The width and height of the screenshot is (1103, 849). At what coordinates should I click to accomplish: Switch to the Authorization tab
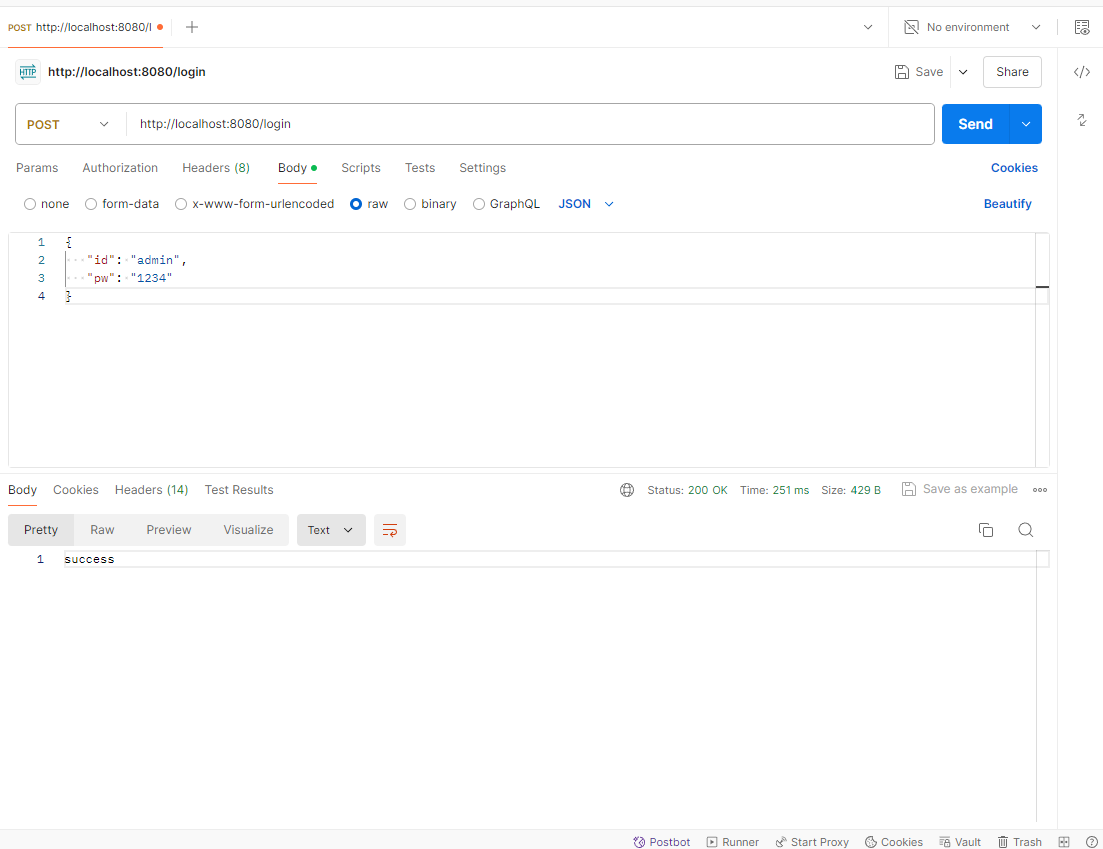coord(120,167)
